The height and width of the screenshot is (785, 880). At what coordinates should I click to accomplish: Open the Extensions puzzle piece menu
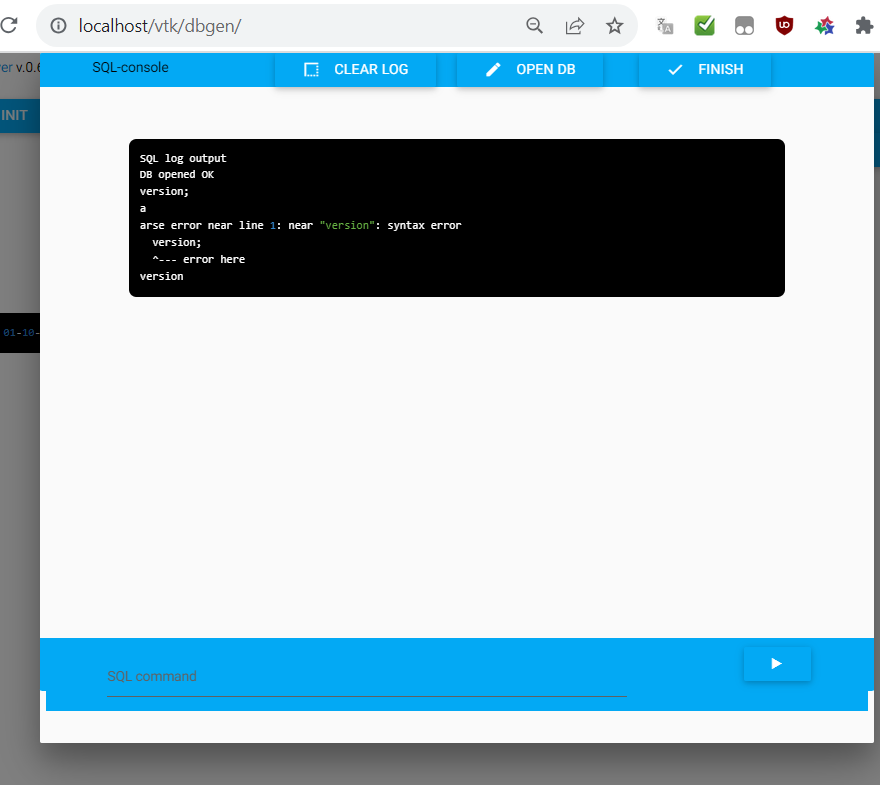click(x=864, y=26)
